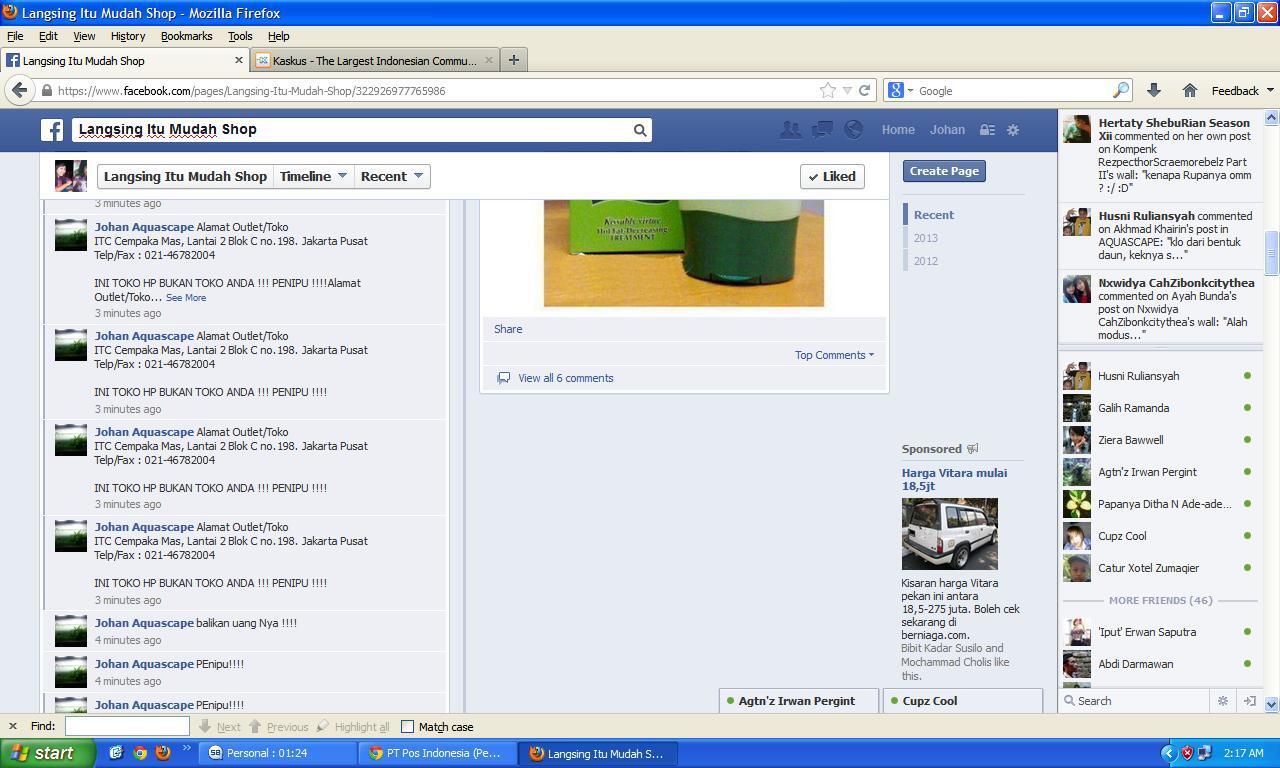Open the account settings gear icon
The width and height of the screenshot is (1280, 768).
tap(1013, 130)
